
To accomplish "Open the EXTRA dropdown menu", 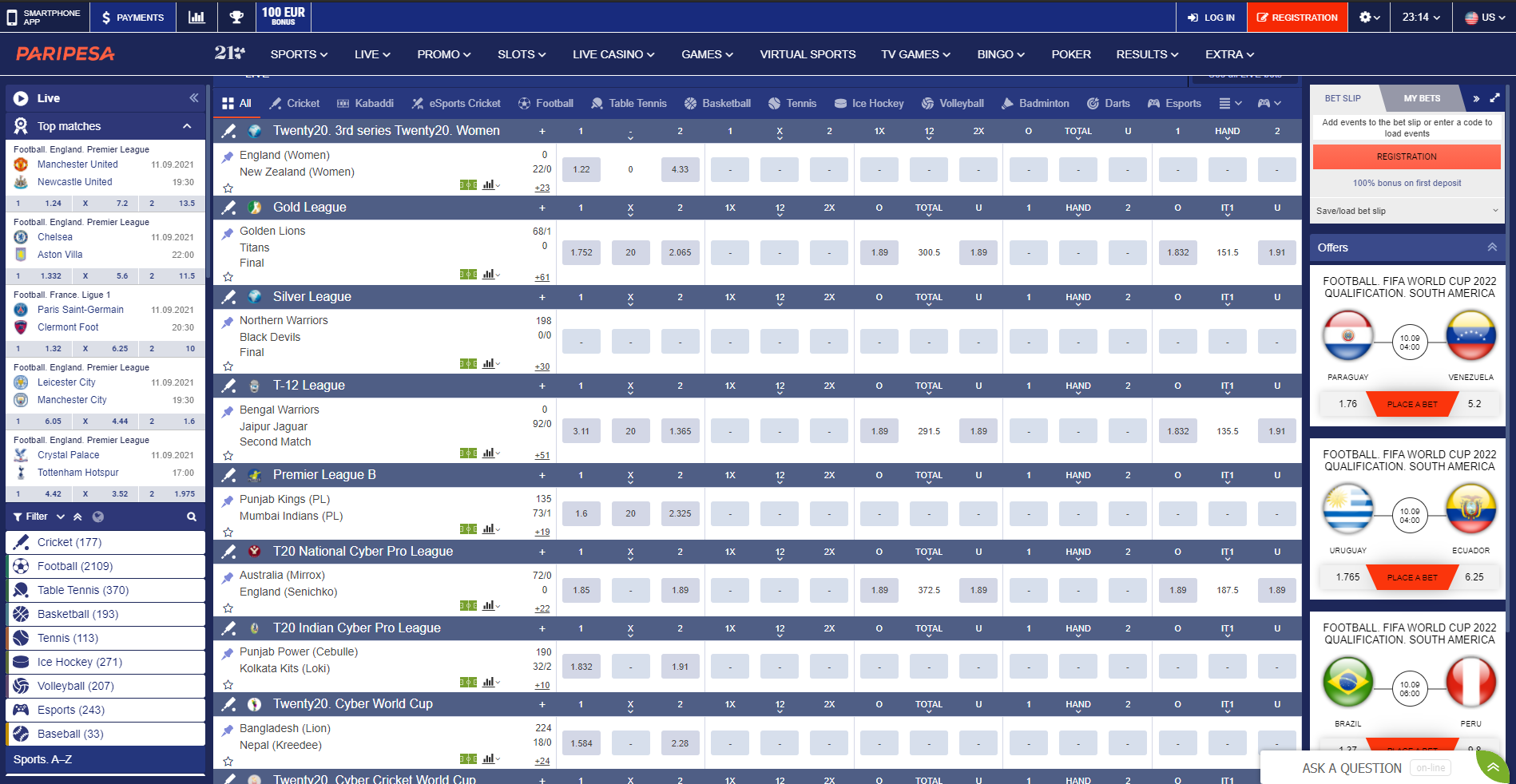I will pyautogui.click(x=1229, y=54).
